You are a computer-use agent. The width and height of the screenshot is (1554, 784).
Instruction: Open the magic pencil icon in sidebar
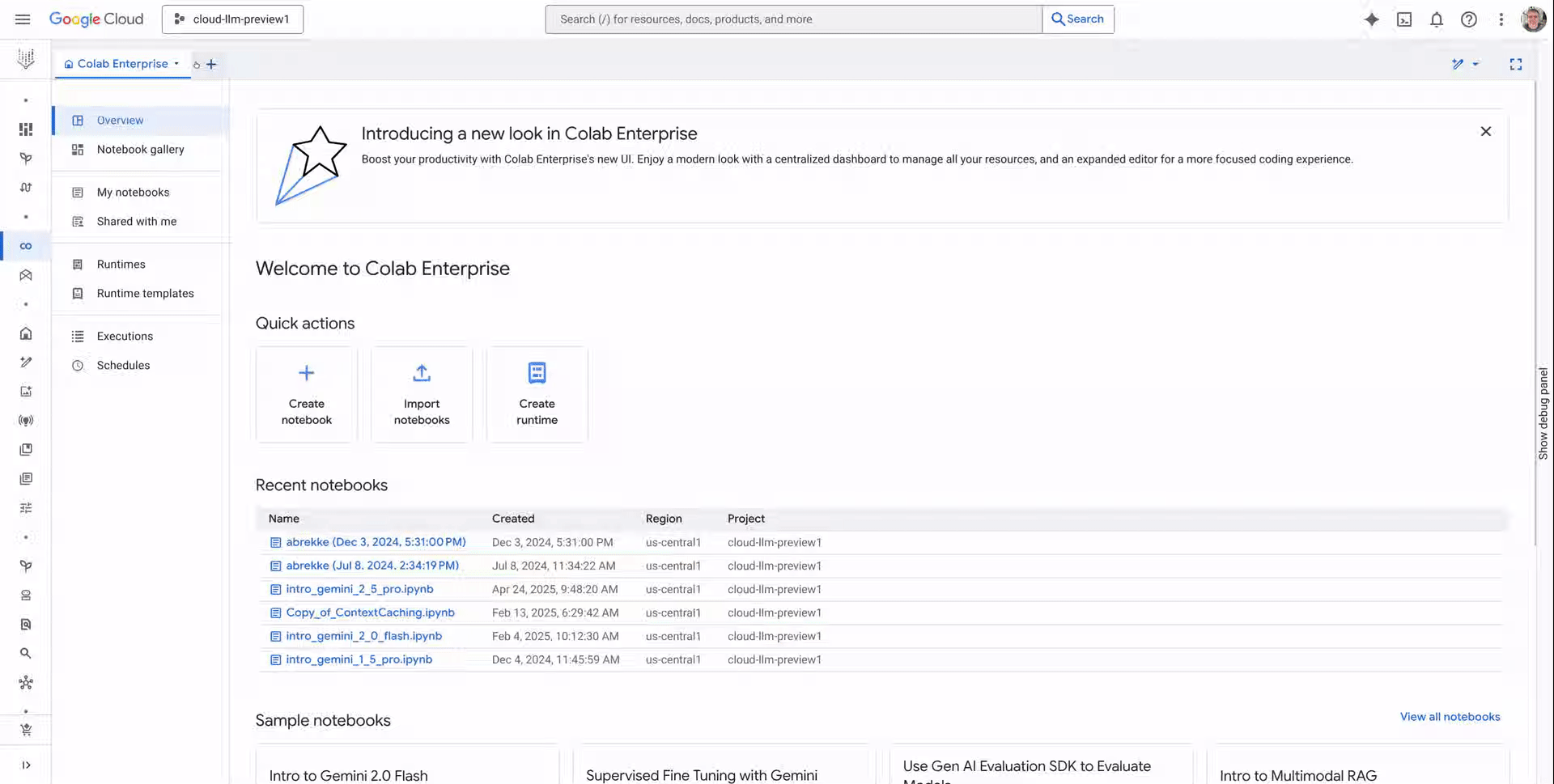click(x=26, y=362)
